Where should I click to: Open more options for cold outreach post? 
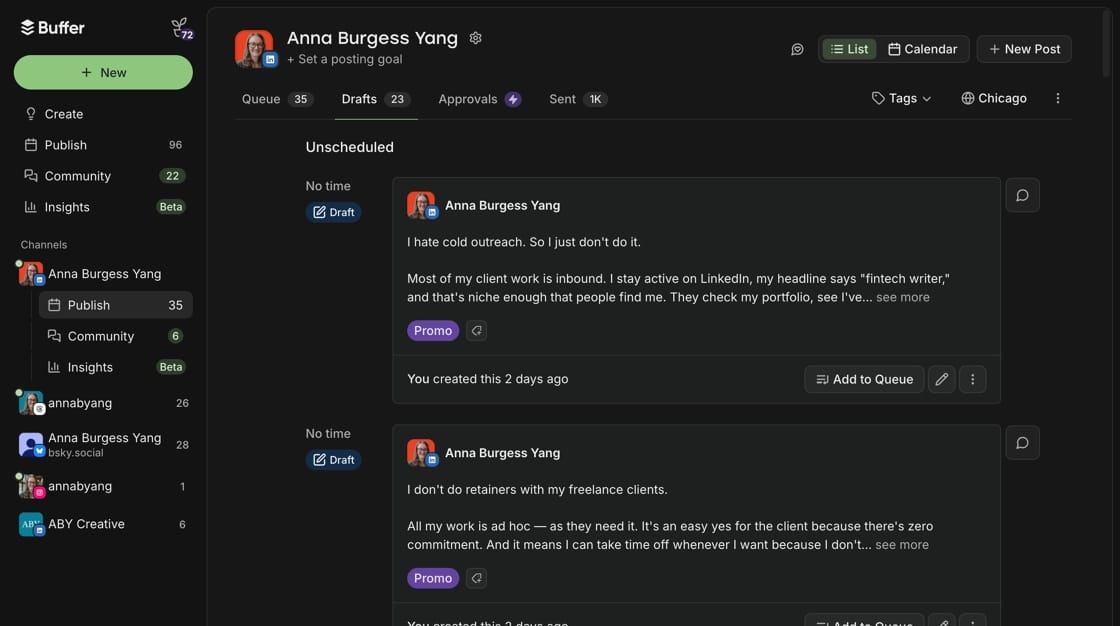pos(972,379)
